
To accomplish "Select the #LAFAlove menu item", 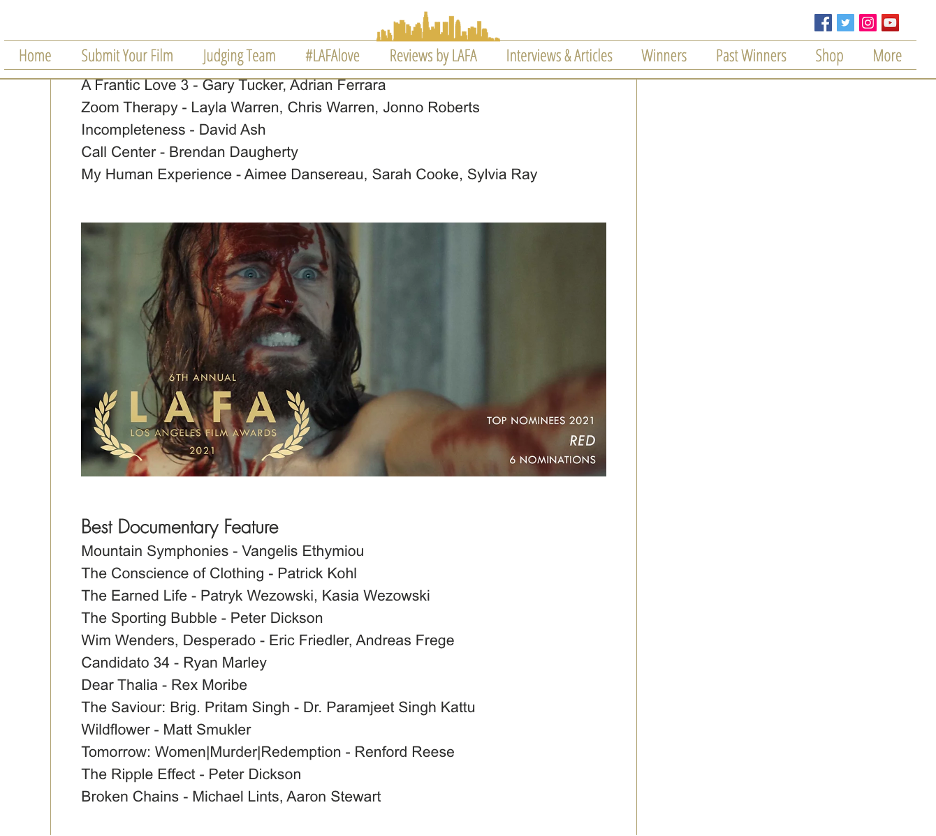I will 332,56.
